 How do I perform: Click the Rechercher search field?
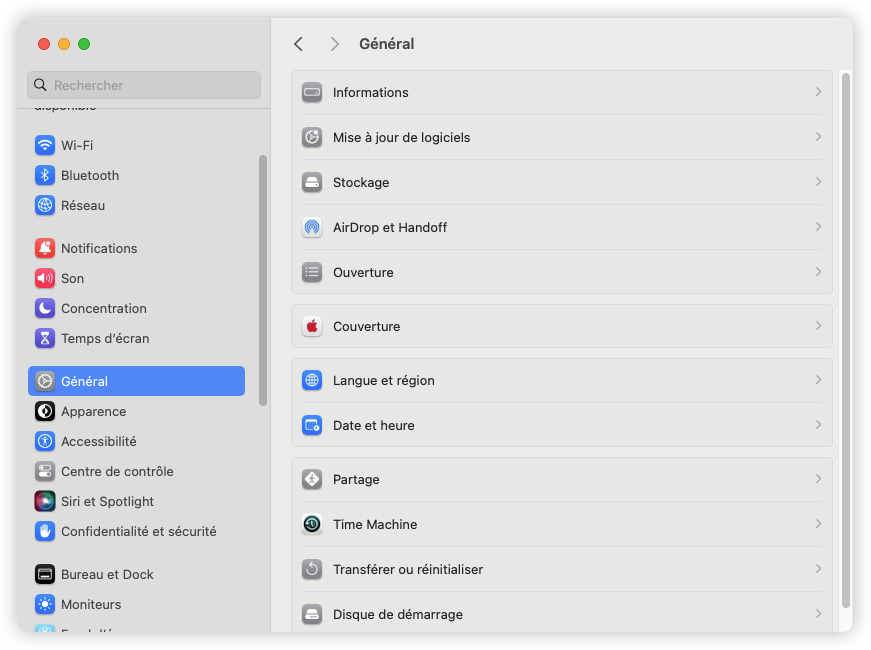pyautogui.click(x=144, y=85)
